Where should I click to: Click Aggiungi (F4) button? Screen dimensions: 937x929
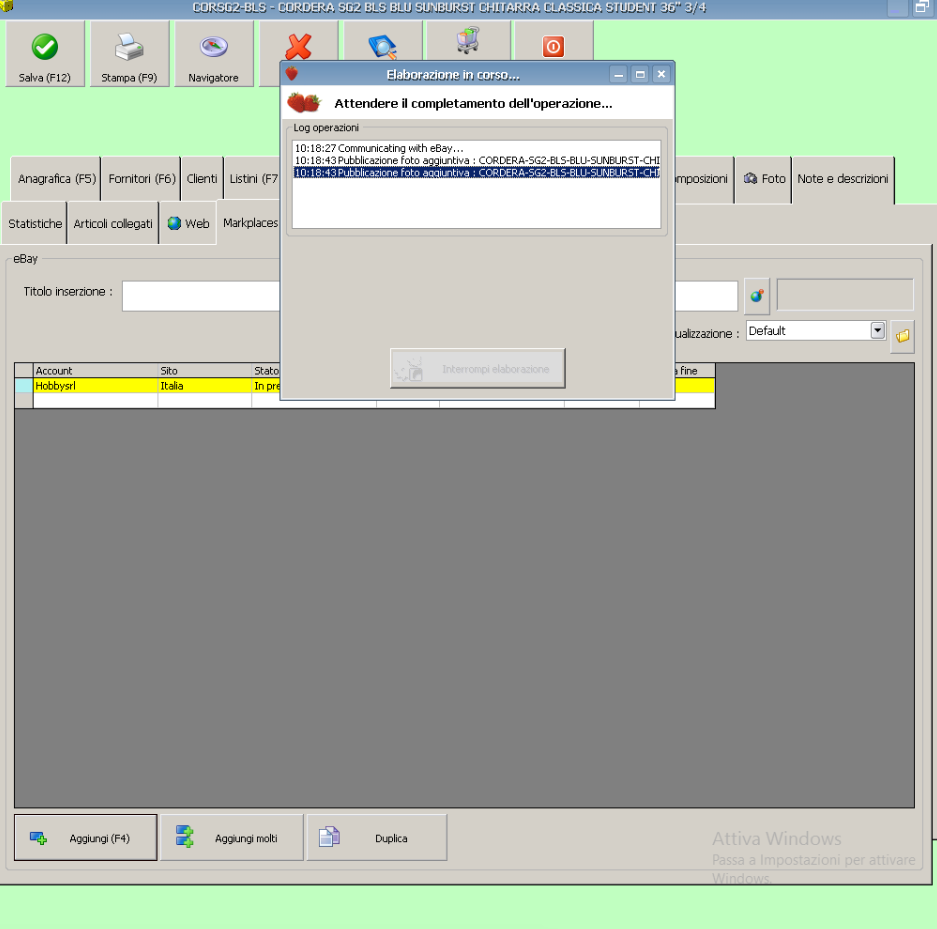pos(85,838)
